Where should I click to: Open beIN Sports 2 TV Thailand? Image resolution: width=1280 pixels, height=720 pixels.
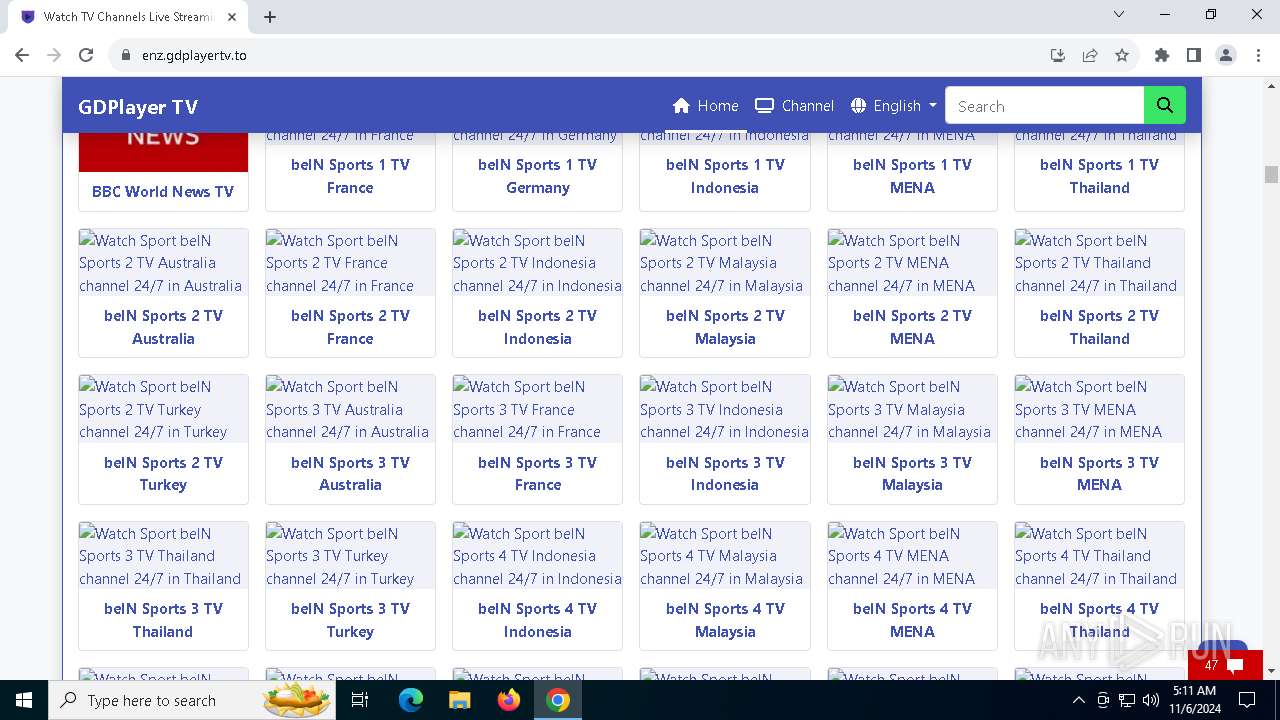[1099, 327]
